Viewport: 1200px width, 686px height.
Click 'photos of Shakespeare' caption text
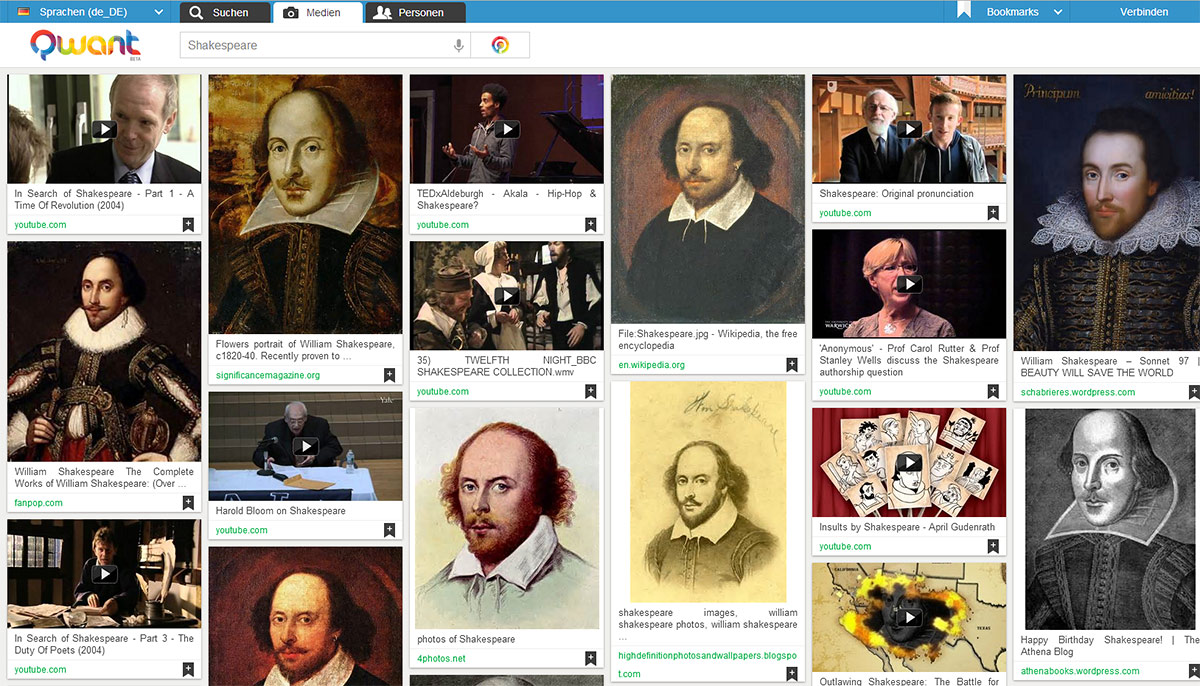click(x=466, y=639)
